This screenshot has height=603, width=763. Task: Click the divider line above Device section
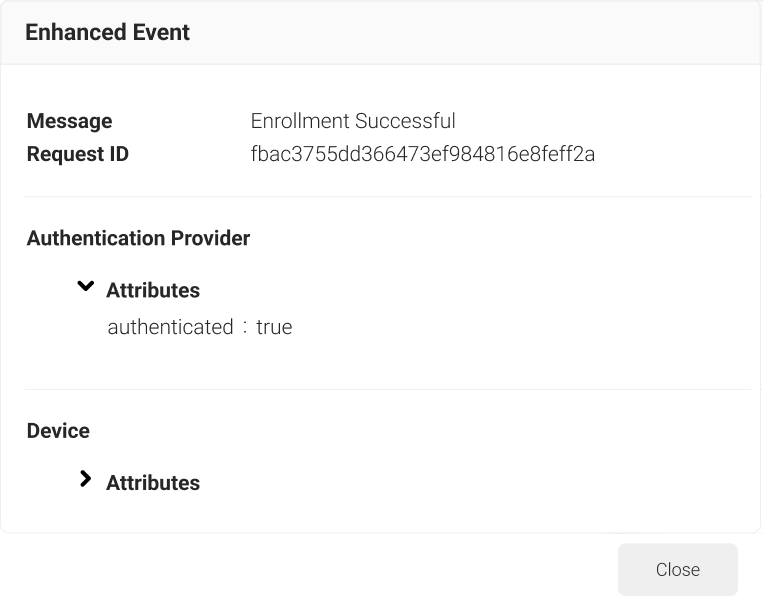(x=388, y=389)
